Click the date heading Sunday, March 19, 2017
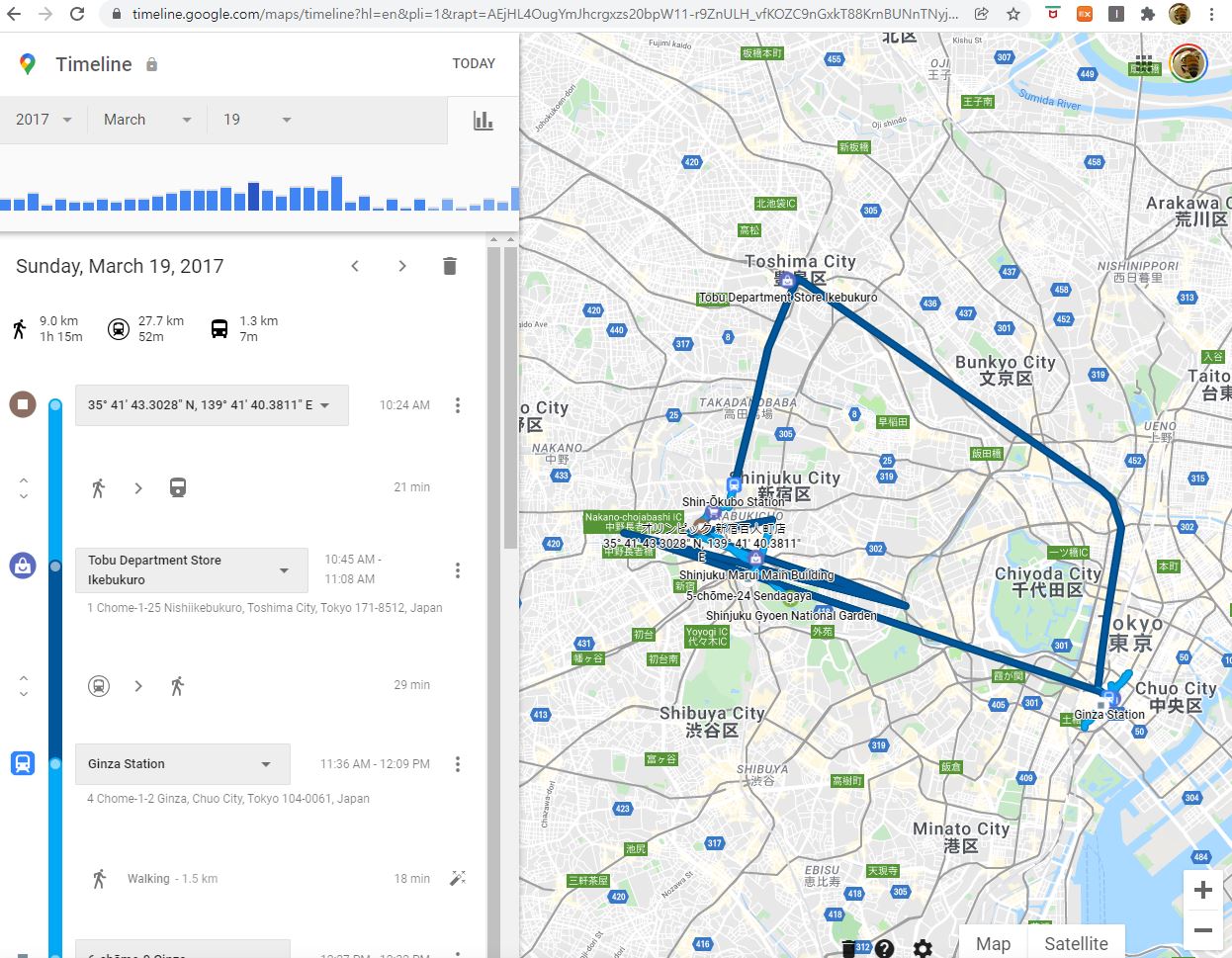This screenshot has width=1232, height=958. [x=120, y=266]
